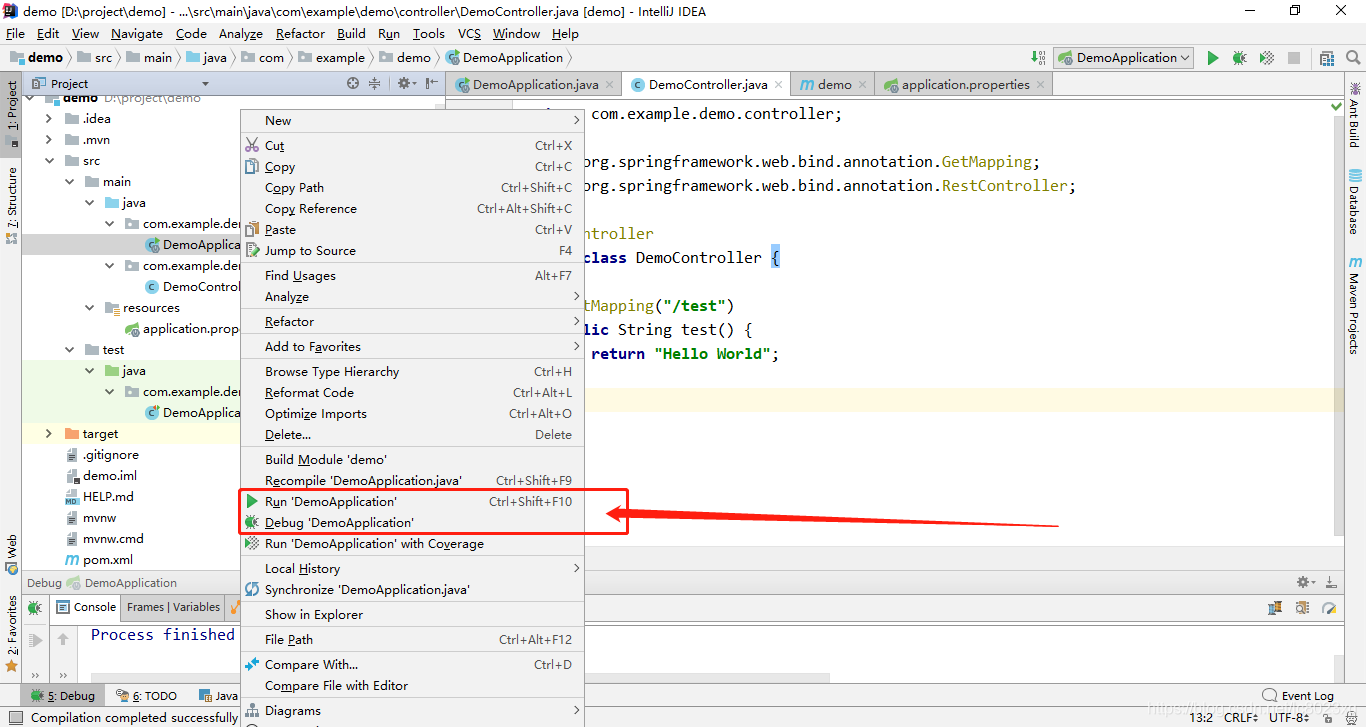Viewport: 1366px width, 727px height.
Task: Select .gitignore file in project tree
Action: [x=100, y=455]
